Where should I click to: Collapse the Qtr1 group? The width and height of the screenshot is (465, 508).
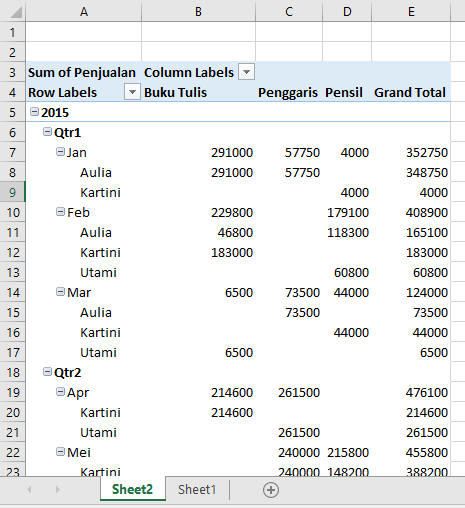point(47,132)
